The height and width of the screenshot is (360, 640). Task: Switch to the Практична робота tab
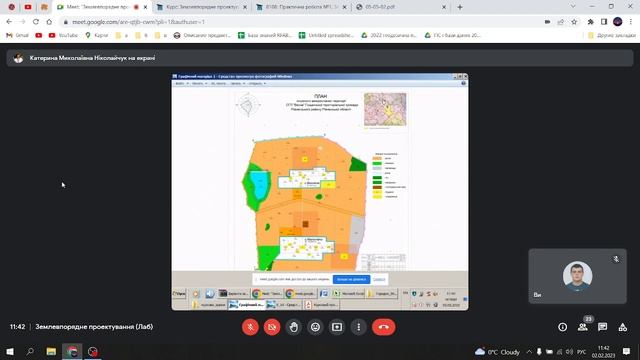tap(300, 7)
